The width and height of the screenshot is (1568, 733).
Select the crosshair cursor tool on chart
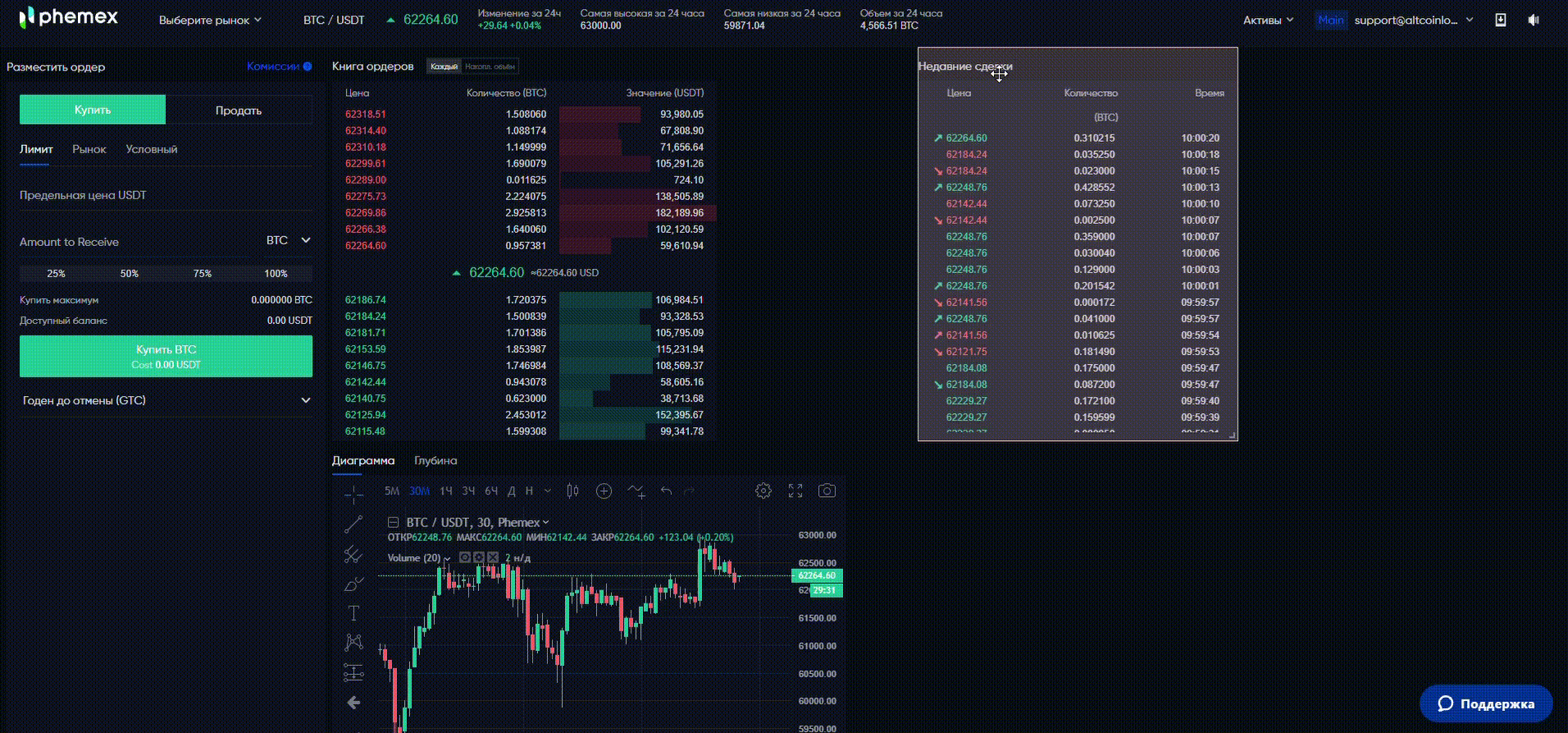[x=353, y=494]
